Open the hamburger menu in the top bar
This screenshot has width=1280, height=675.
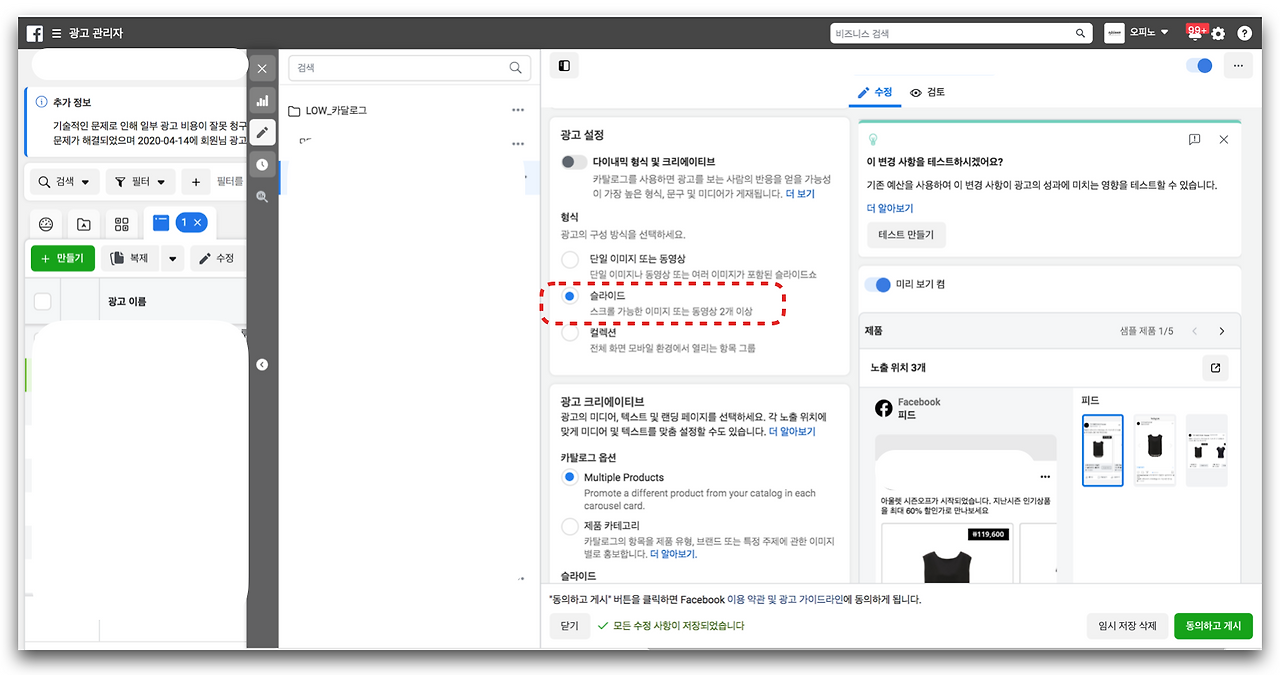[x=57, y=32]
